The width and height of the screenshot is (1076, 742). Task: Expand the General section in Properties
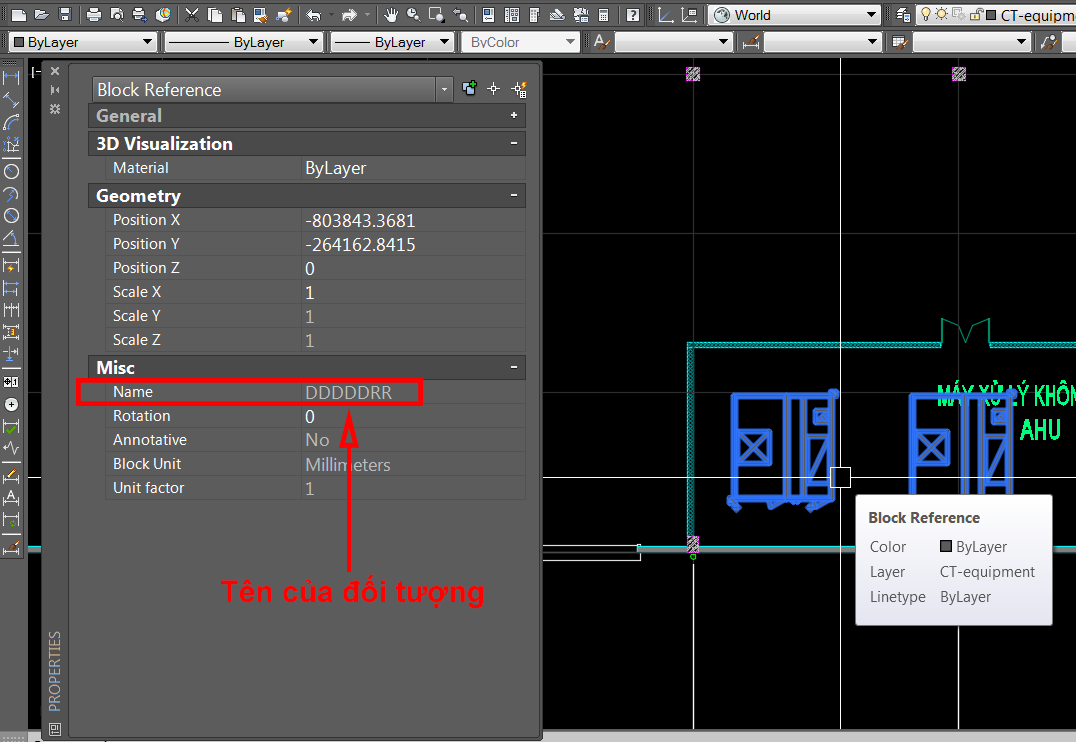pyautogui.click(x=514, y=116)
